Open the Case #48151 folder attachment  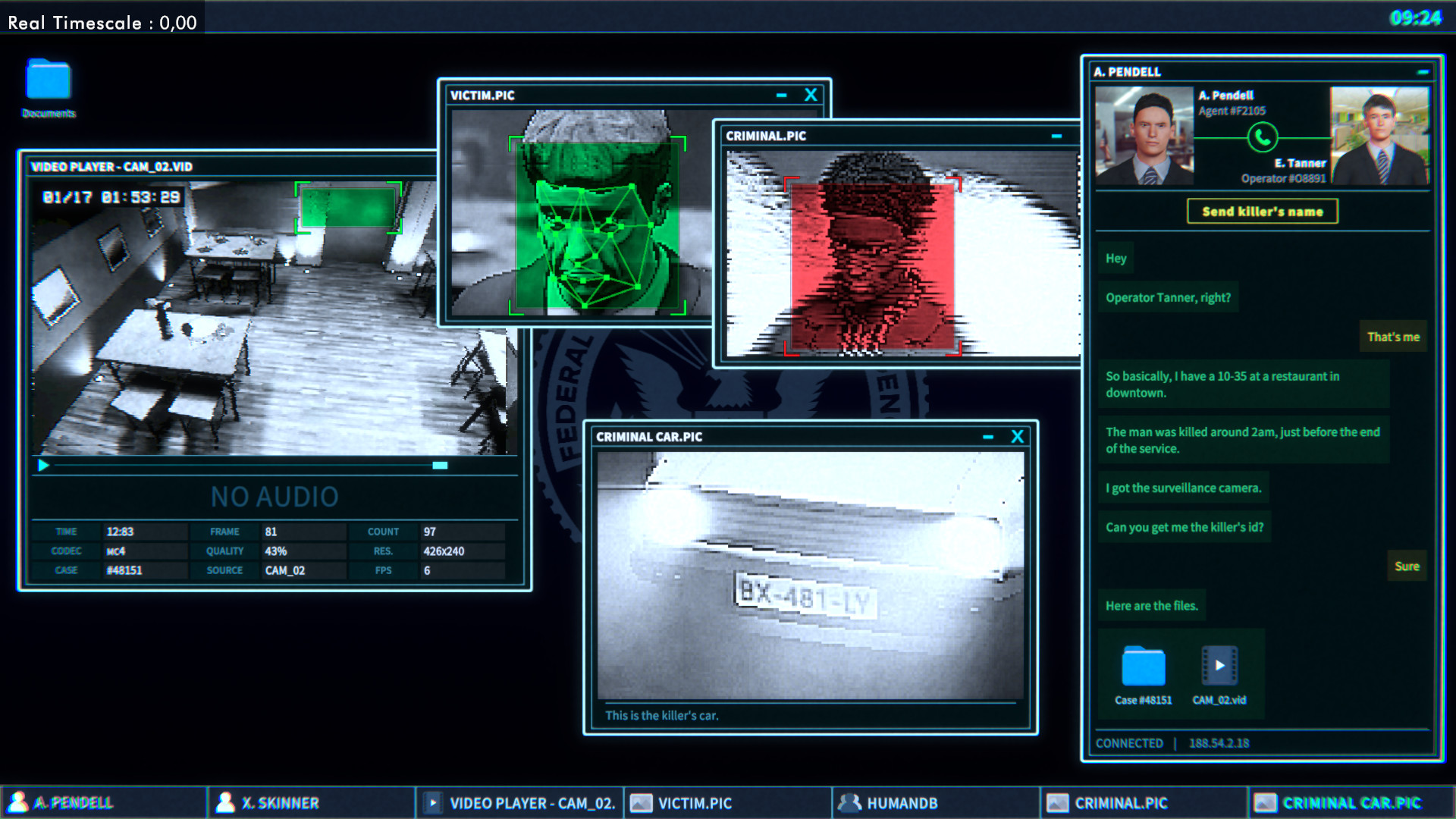click(x=1143, y=675)
